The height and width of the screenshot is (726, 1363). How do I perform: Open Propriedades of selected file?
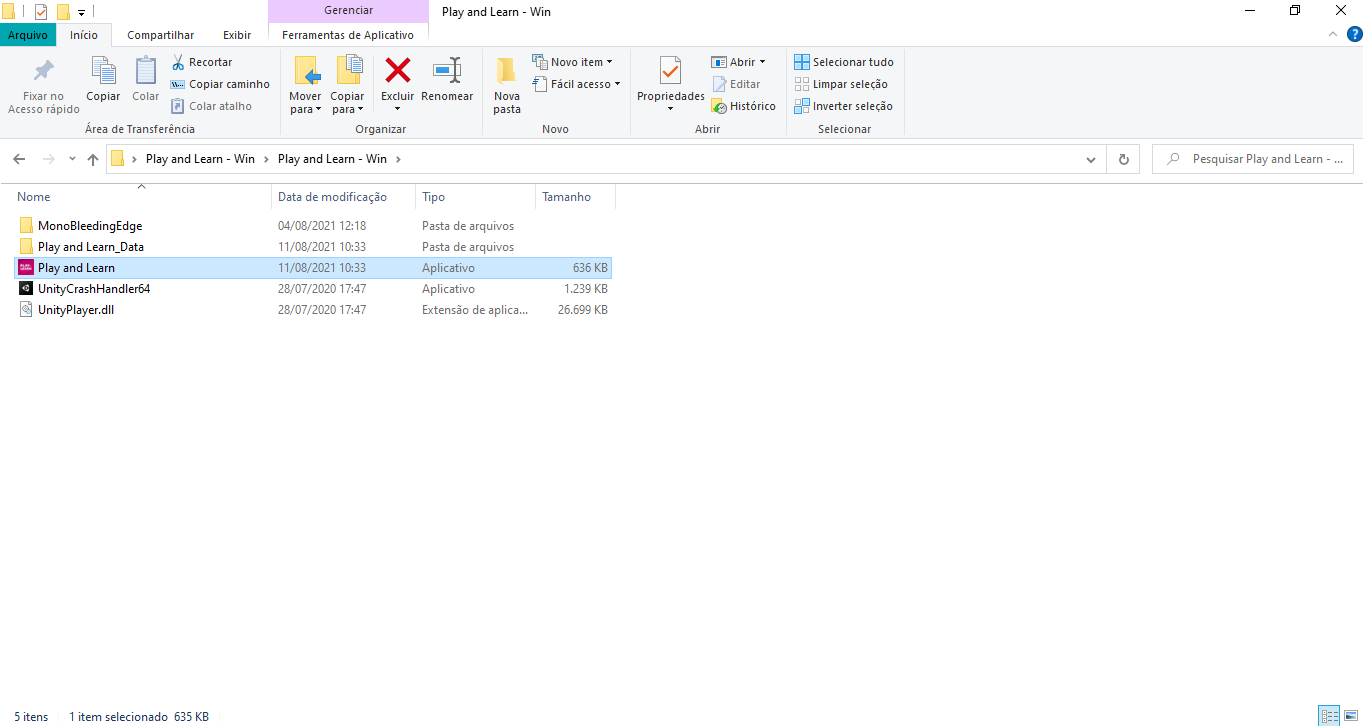[x=671, y=86]
